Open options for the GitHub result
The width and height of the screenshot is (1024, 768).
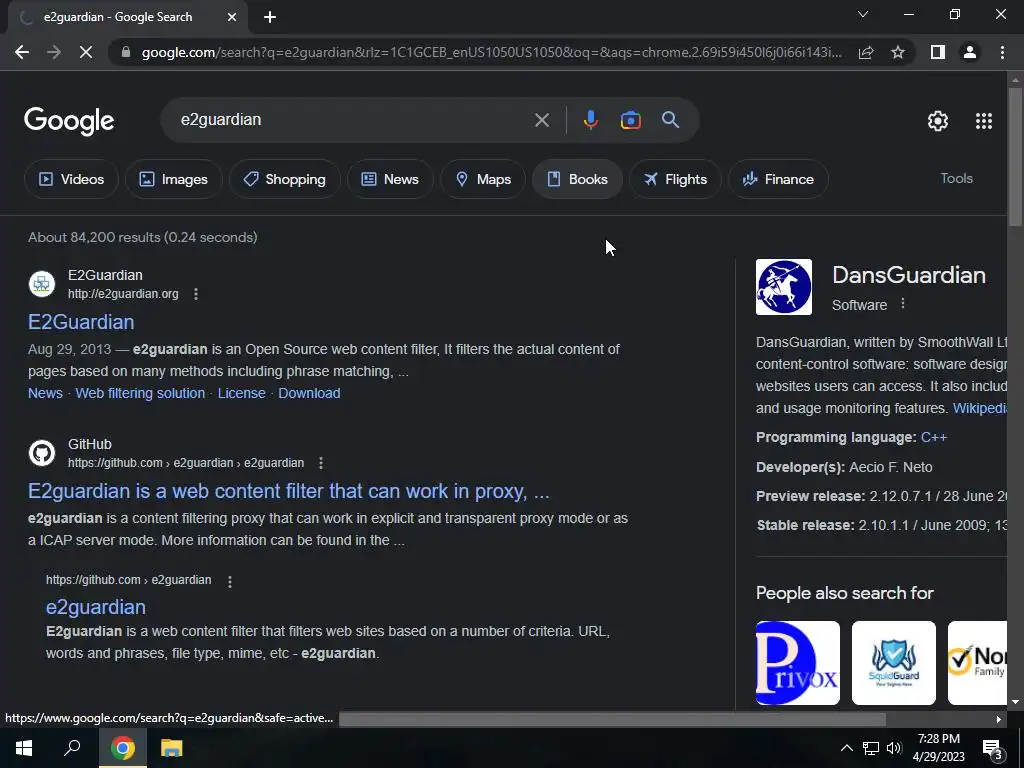pyautogui.click(x=321, y=463)
